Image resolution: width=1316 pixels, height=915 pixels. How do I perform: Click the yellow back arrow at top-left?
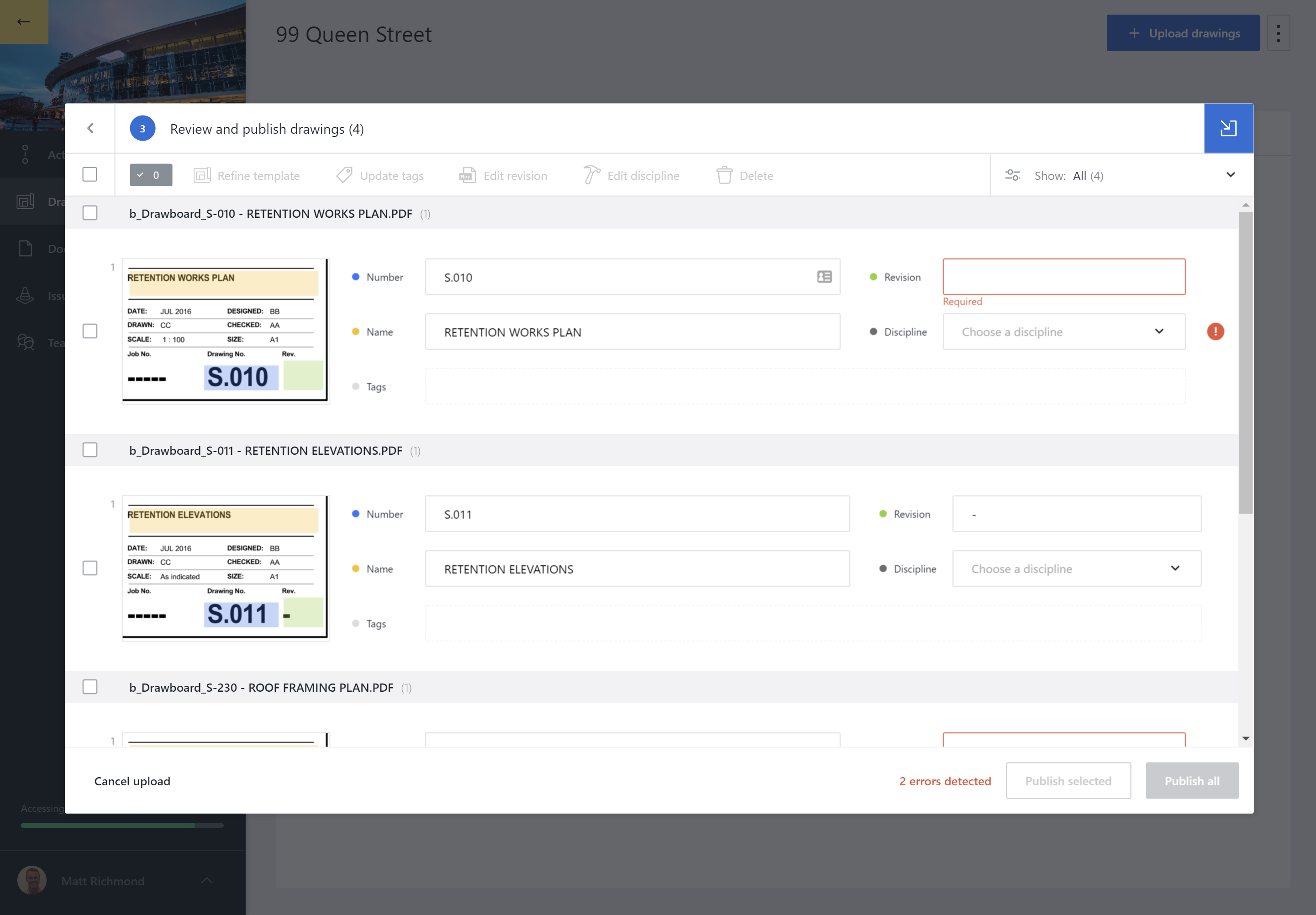click(23, 22)
